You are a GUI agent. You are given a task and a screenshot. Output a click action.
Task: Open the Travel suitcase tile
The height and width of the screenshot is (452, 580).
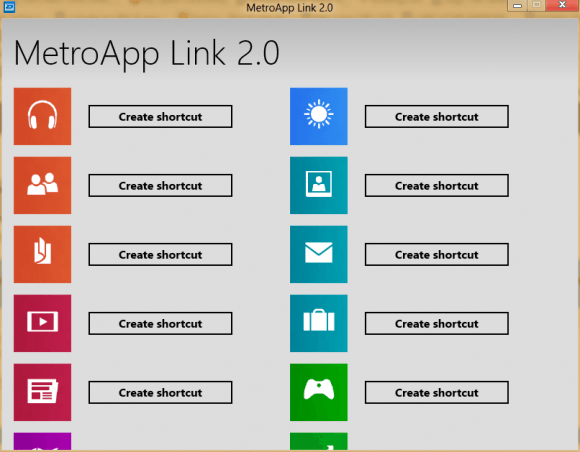pos(318,323)
